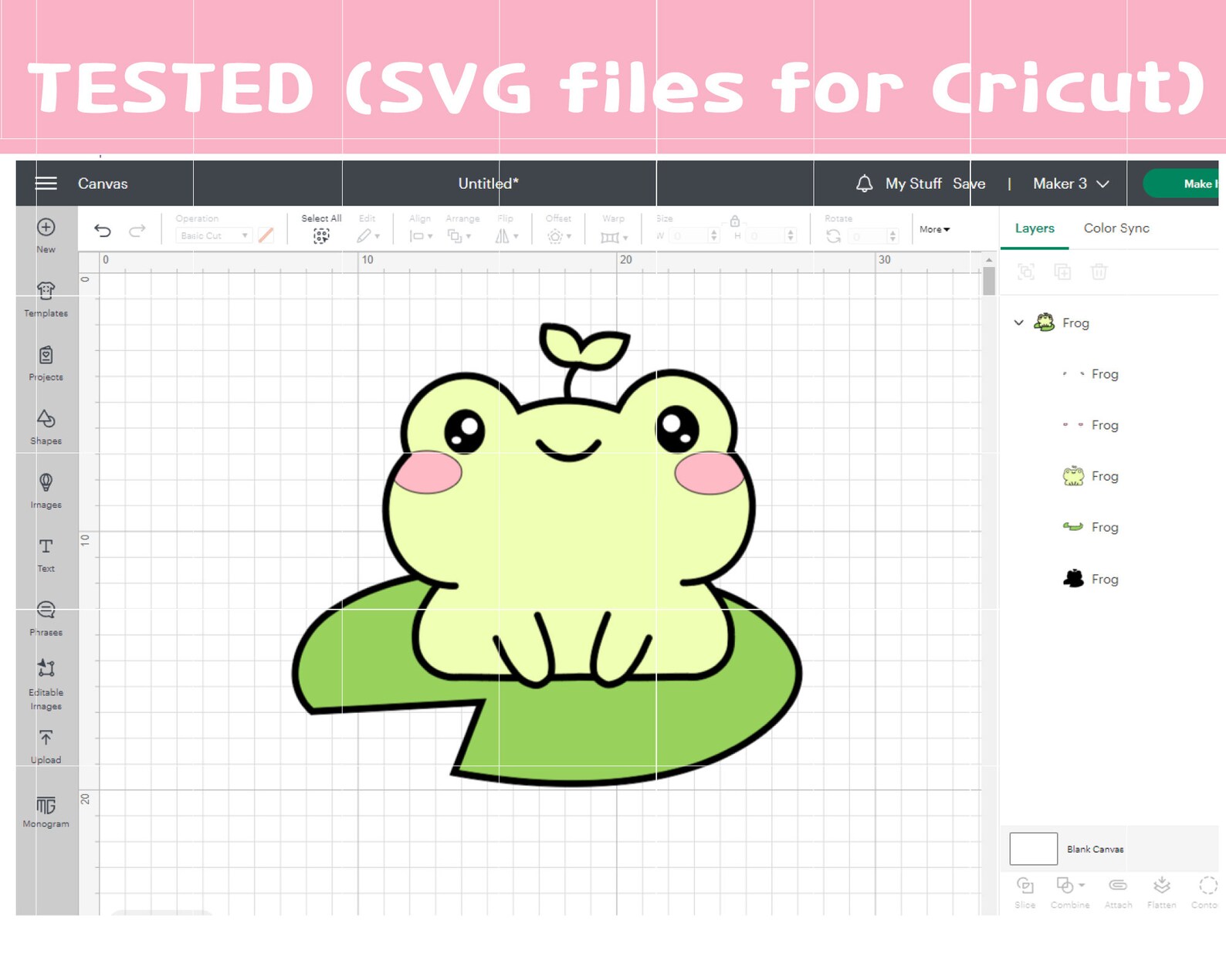Select the lily pad Frog layer
Screen dimensions: 1226x980
point(1090,527)
